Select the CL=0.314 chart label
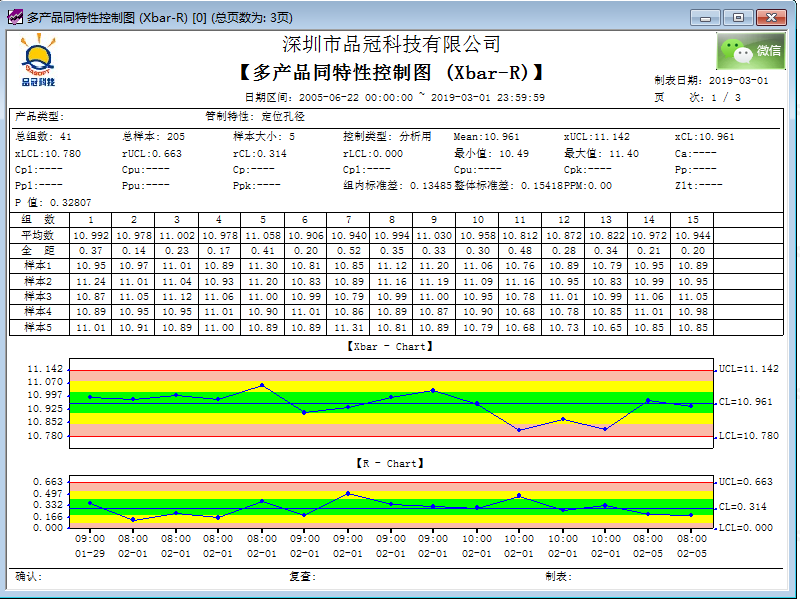800x601 pixels. tap(742, 507)
